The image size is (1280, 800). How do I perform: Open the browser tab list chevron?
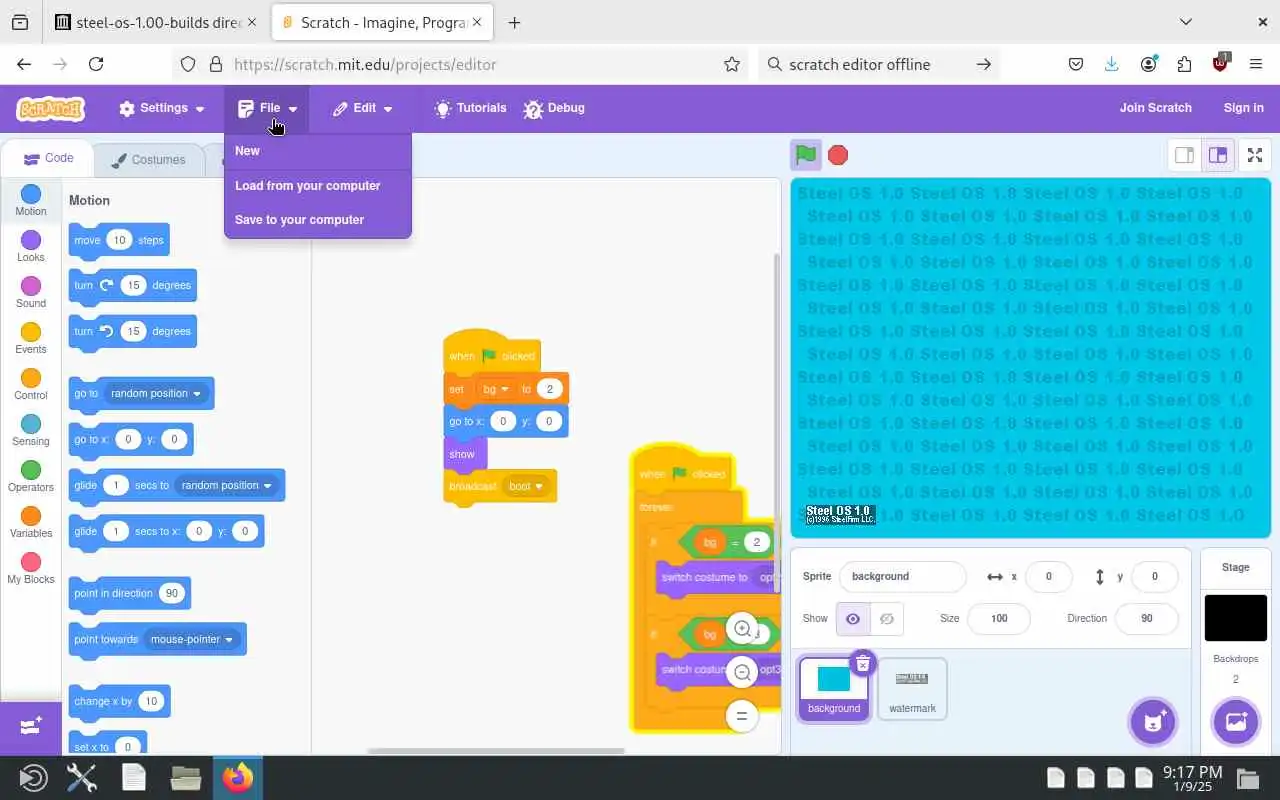(1186, 22)
